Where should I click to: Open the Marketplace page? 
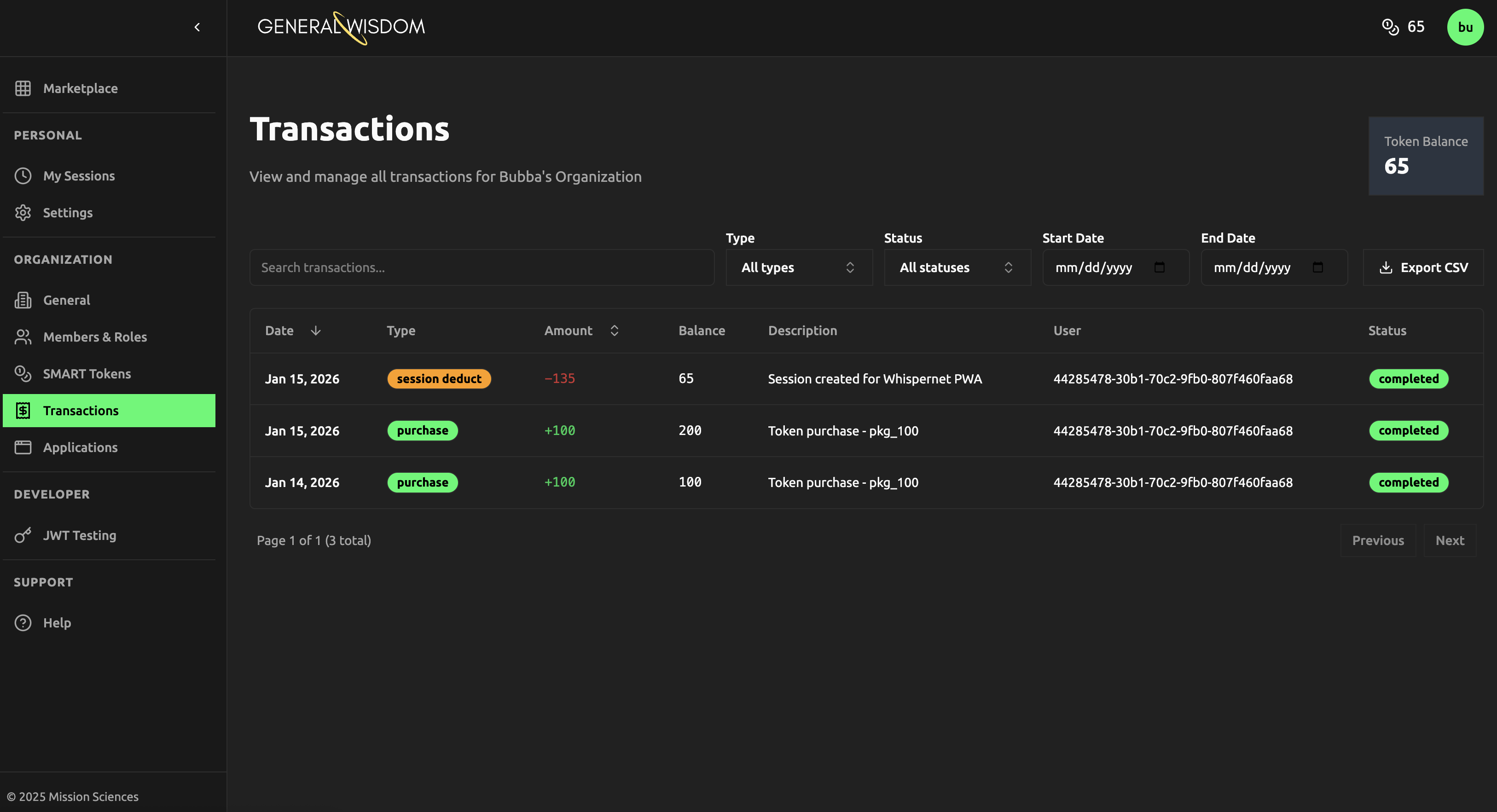point(109,88)
